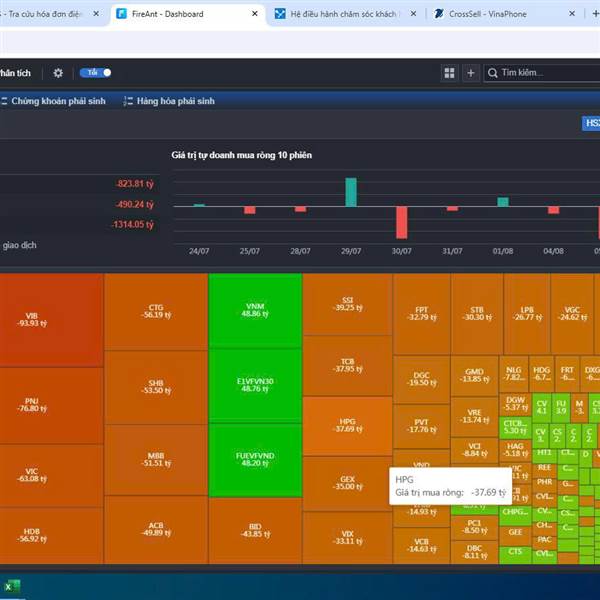
Task: Click the SHB -53.50 tỷ heatmap cell
Action: (x=156, y=387)
